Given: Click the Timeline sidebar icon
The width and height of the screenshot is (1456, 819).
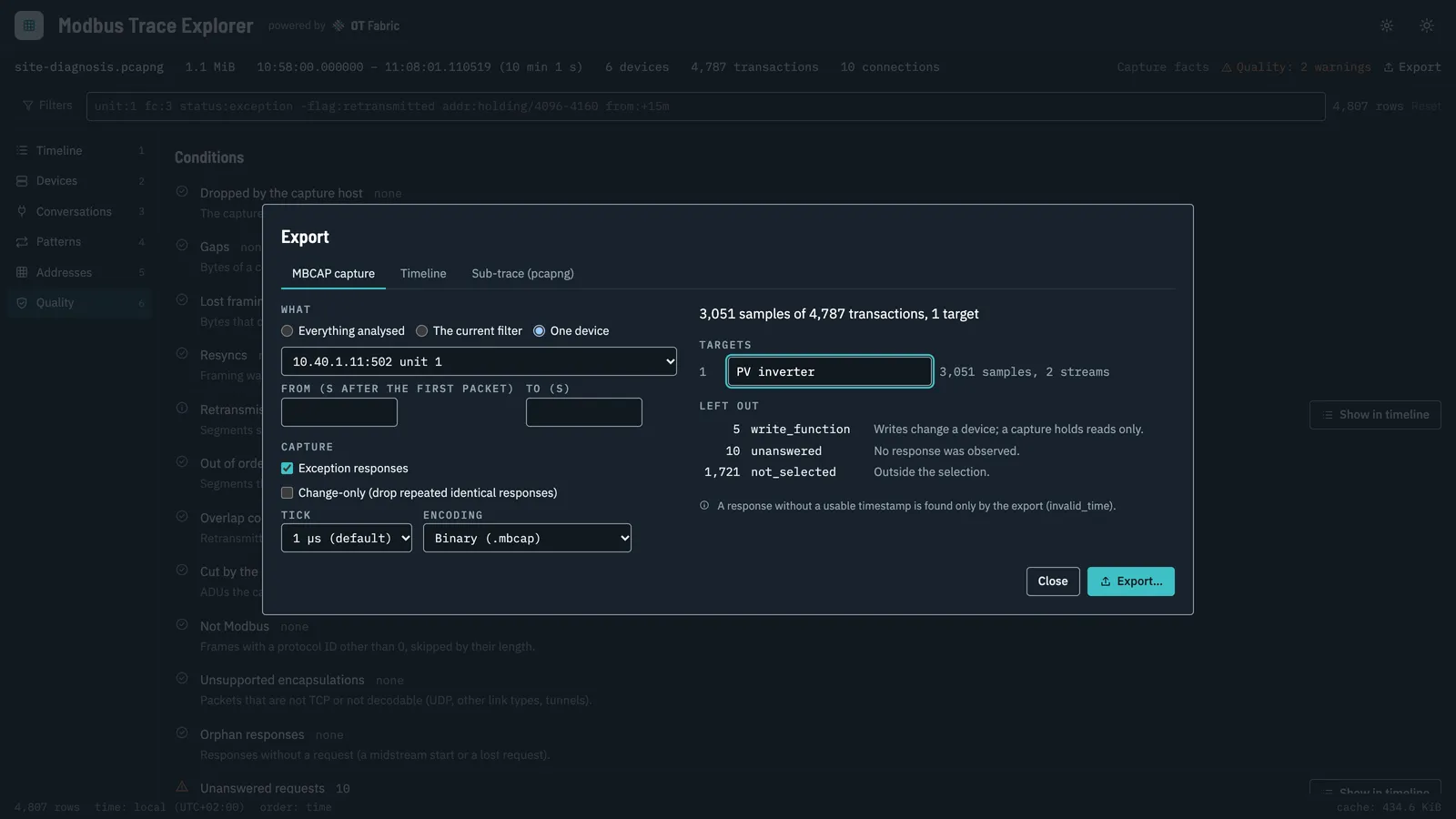Looking at the screenshot, I should (22, 150).
